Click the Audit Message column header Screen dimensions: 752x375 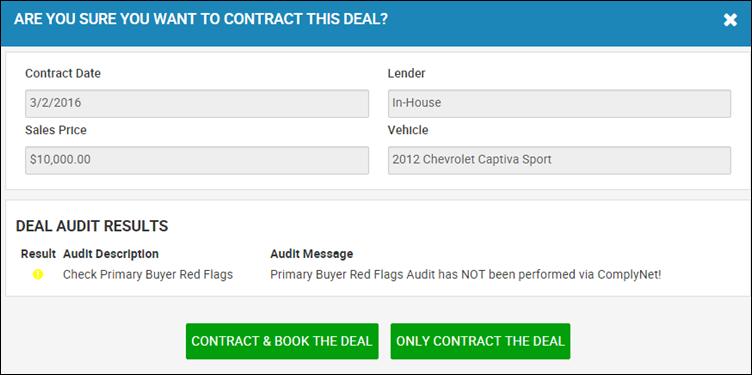coord(312,254)
